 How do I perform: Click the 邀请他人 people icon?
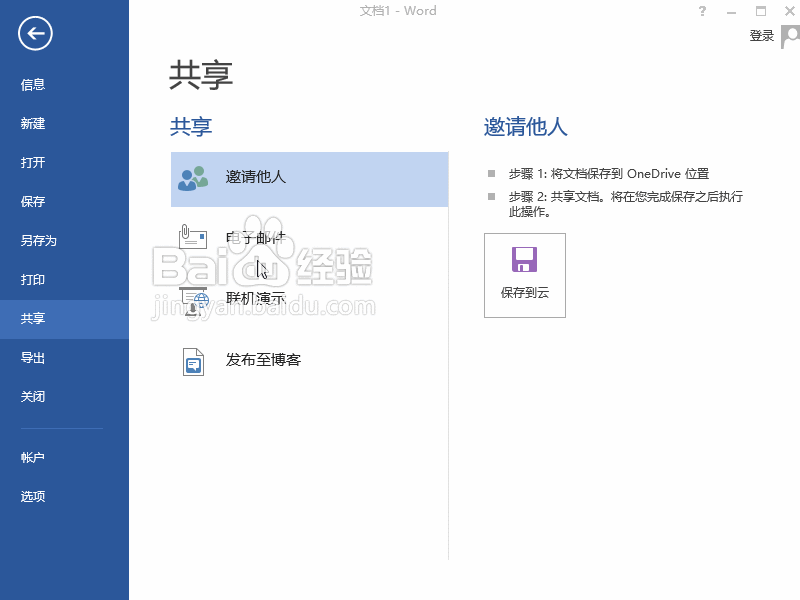193,179
